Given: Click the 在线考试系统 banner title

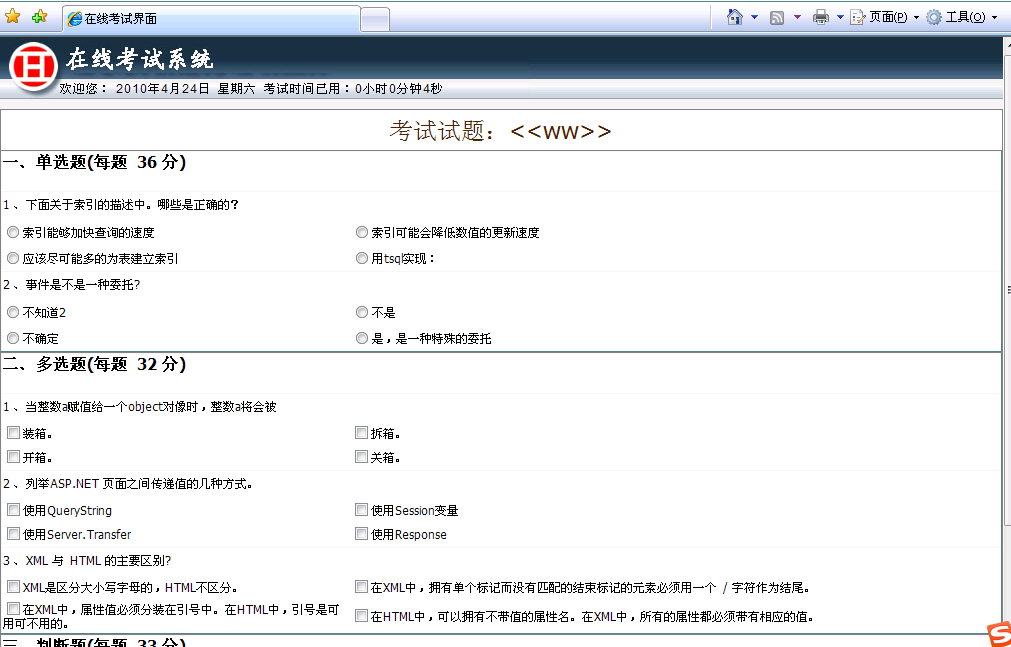Looking at the screenshot, I should coord(139,59).
